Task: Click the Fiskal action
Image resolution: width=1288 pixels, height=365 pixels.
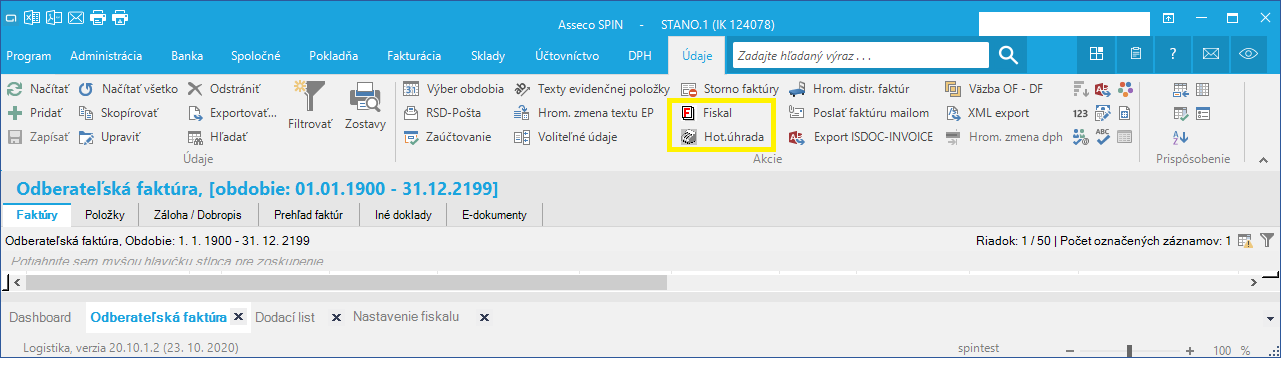Action: (706, 113)
